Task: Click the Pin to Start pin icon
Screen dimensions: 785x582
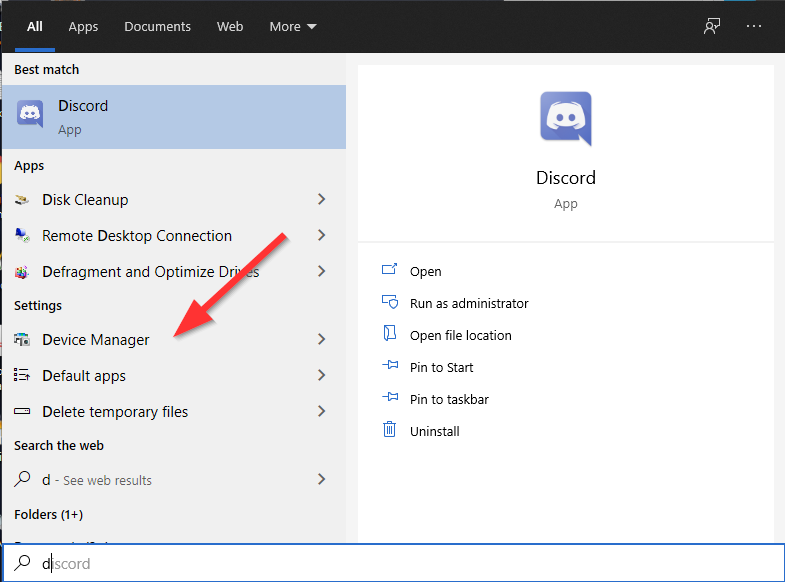Action: pos(390,366)
